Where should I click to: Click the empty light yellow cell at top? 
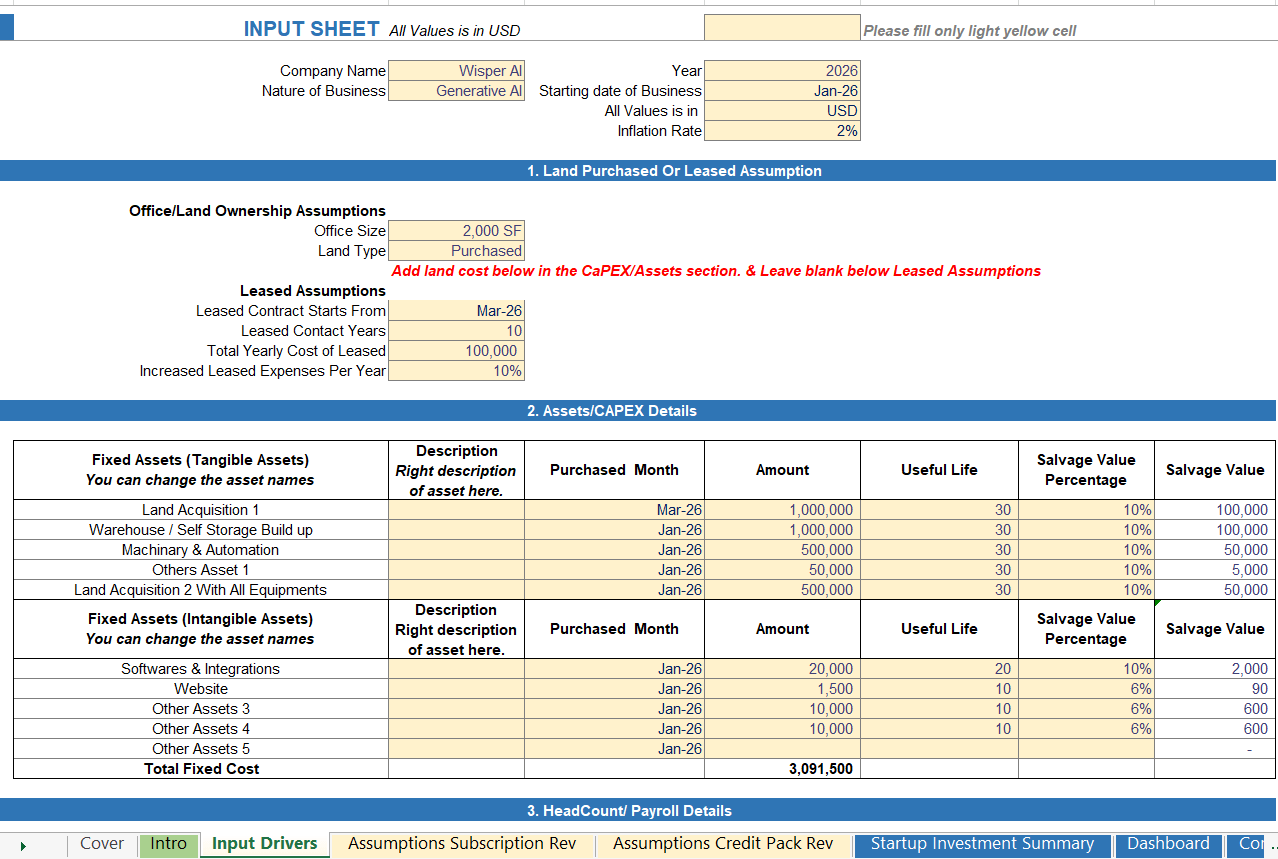coord(783,27)
